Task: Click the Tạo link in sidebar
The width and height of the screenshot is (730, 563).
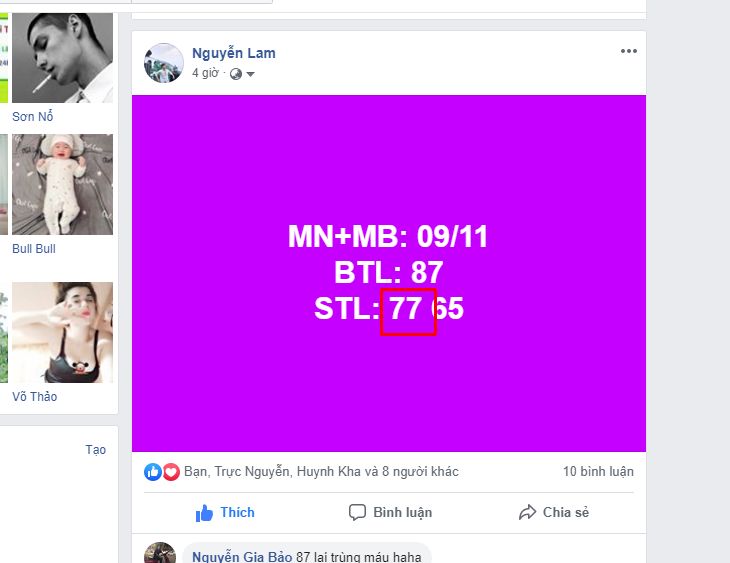Action: click(x=95, y=450)
